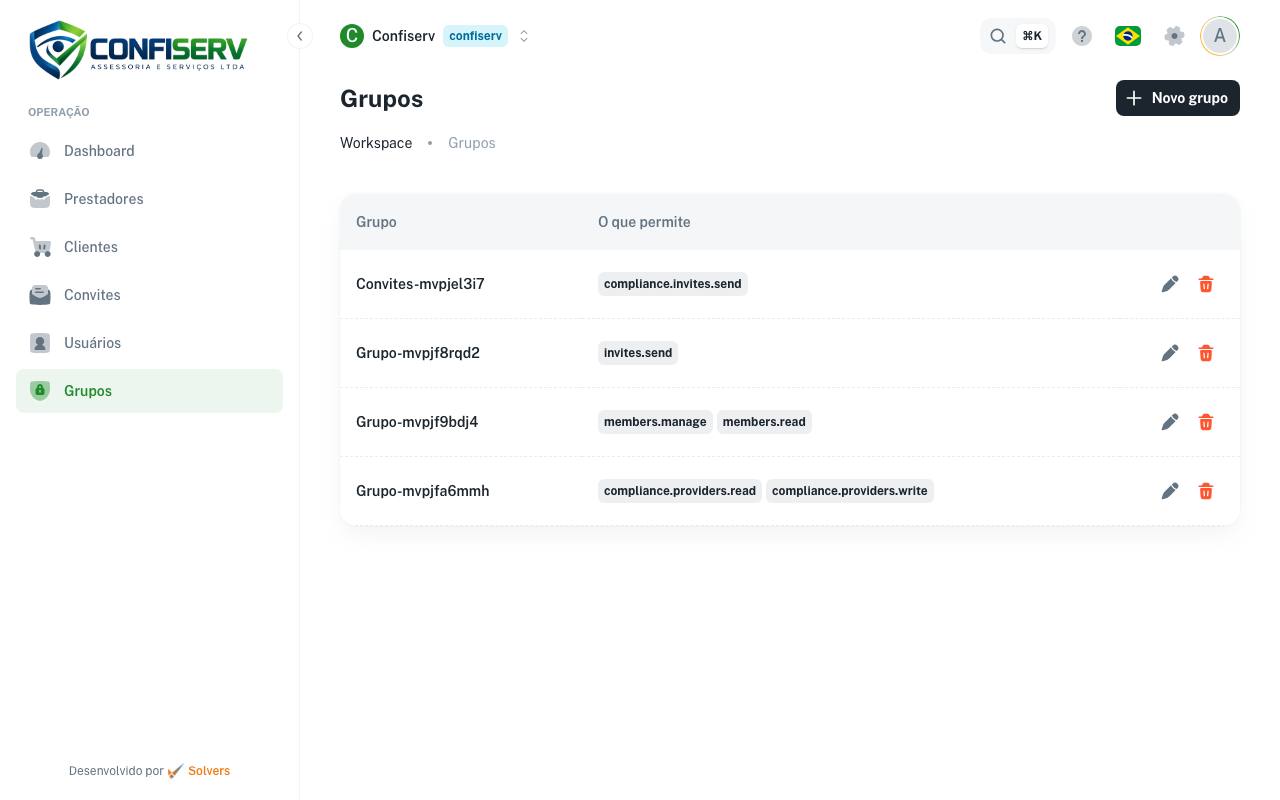Edit the Grupo-mvpjf9bdj4 group with pencil icon

(x=1170, y=422)
